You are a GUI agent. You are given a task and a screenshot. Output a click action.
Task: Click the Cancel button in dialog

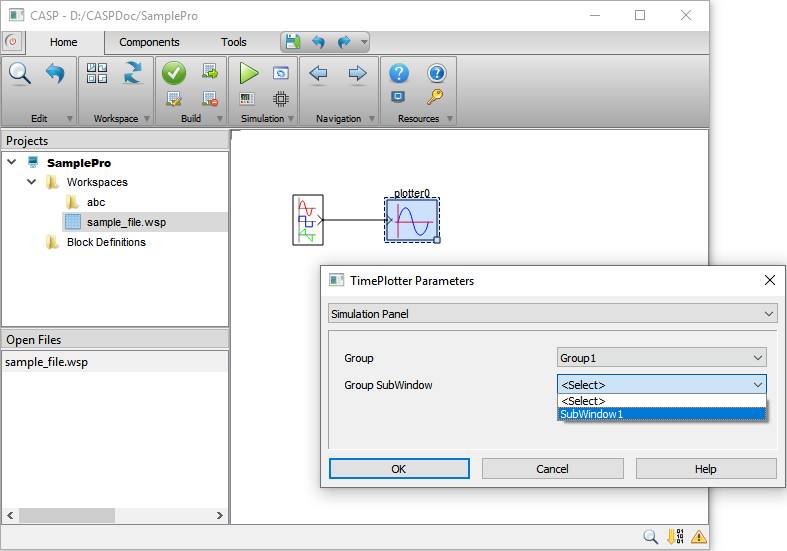click(x=552, y=469)
